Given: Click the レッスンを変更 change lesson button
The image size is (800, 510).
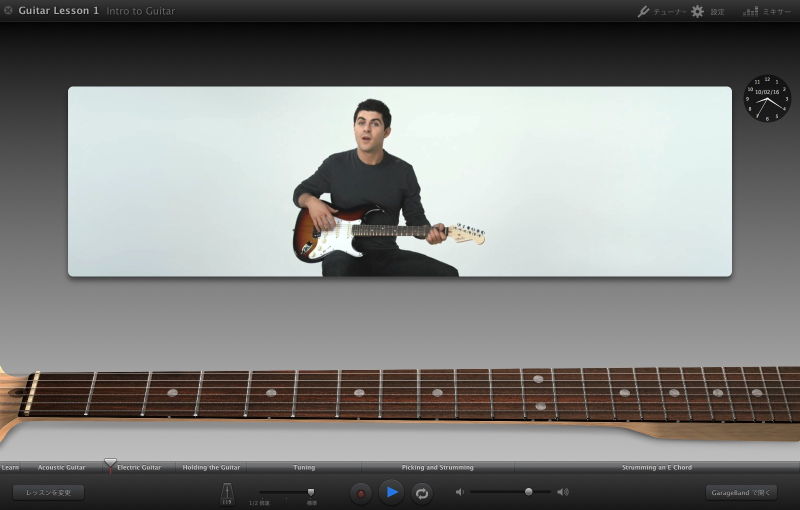Looking at the screenshot, I should pyautogui.click(x=48, y=492).
